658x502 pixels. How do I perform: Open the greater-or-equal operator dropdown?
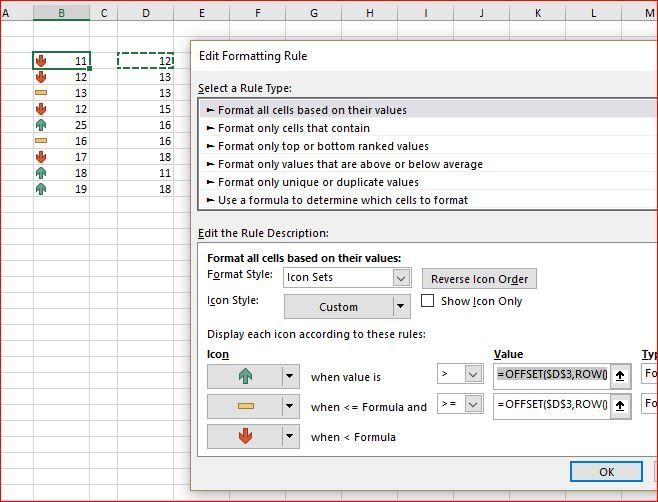click(473, 404)
